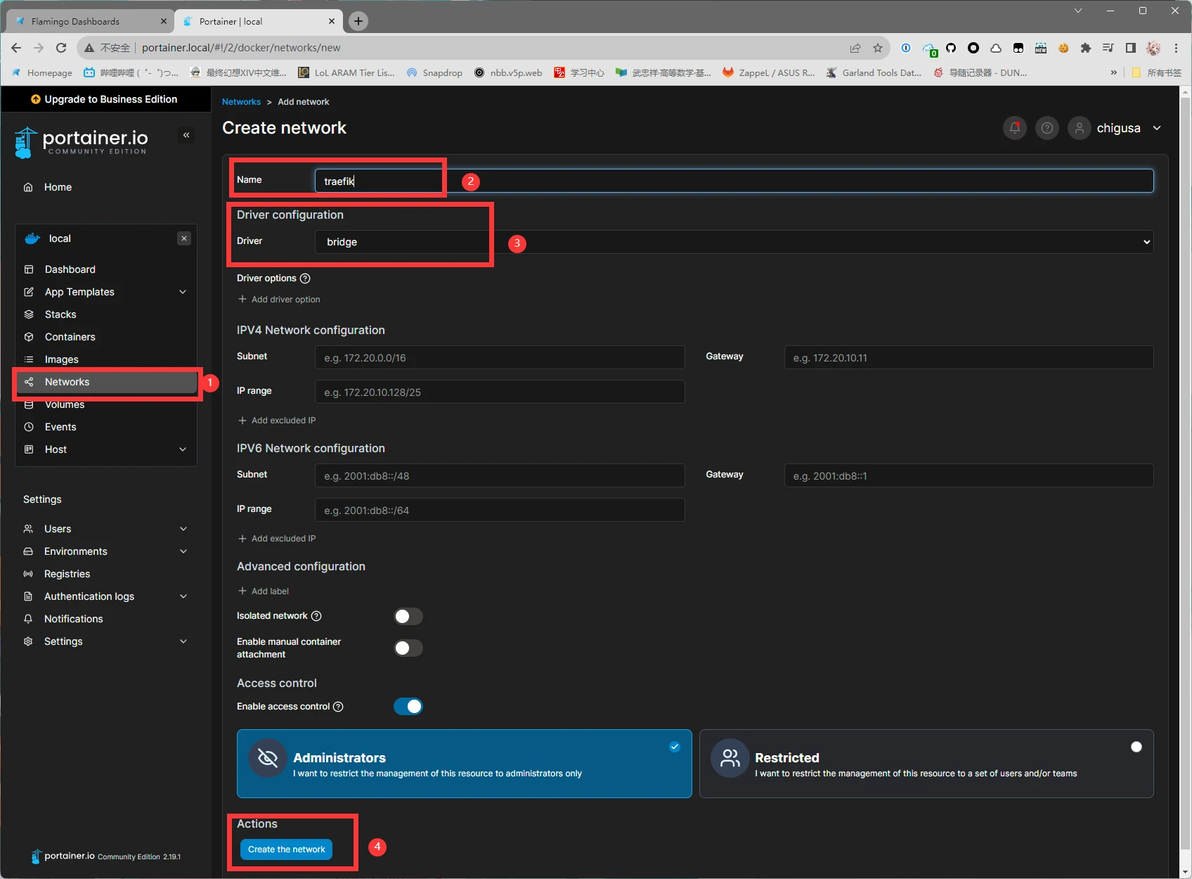Viewport: 1192px width, 879px height.
Task: Toggle Enable manual container attachment switch
Action: pyautogui.click(x=408, y=648)
